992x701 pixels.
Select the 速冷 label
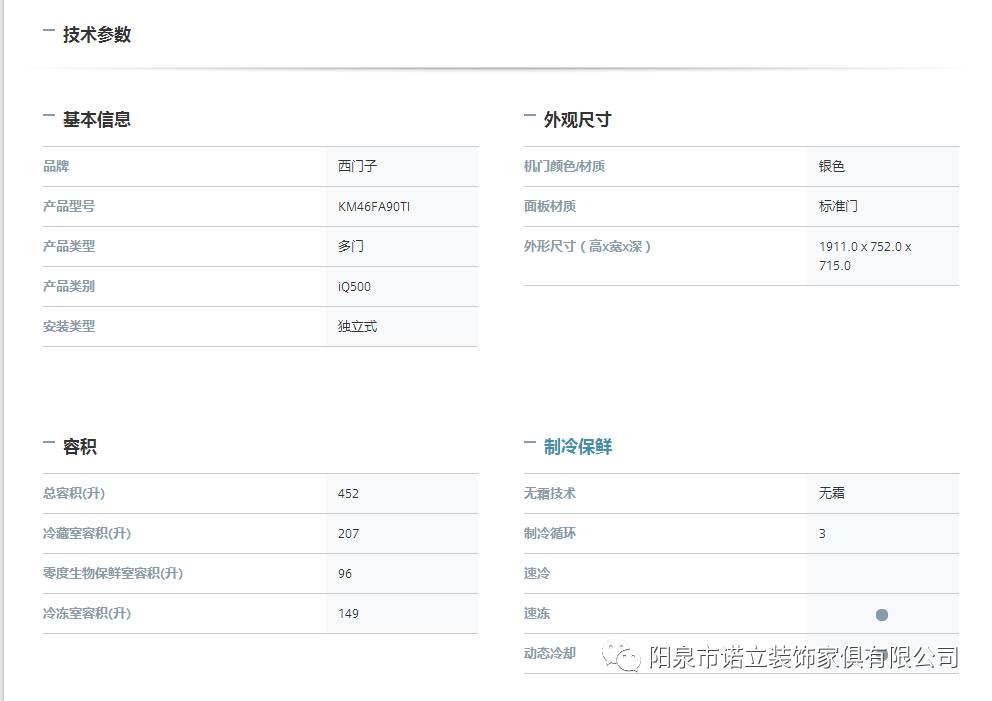[537, 573]
